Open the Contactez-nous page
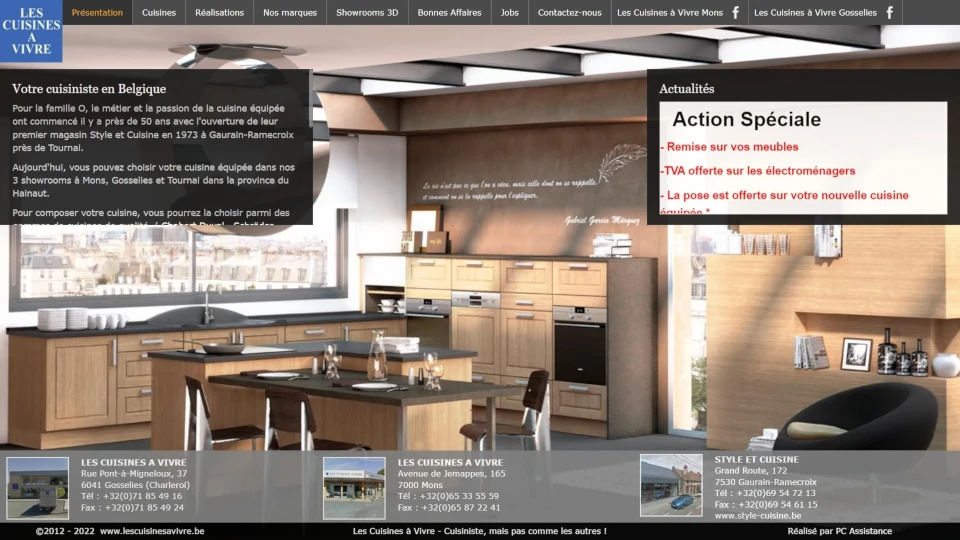The width and height of the screenshot is (960, 540). click(569, 12)
